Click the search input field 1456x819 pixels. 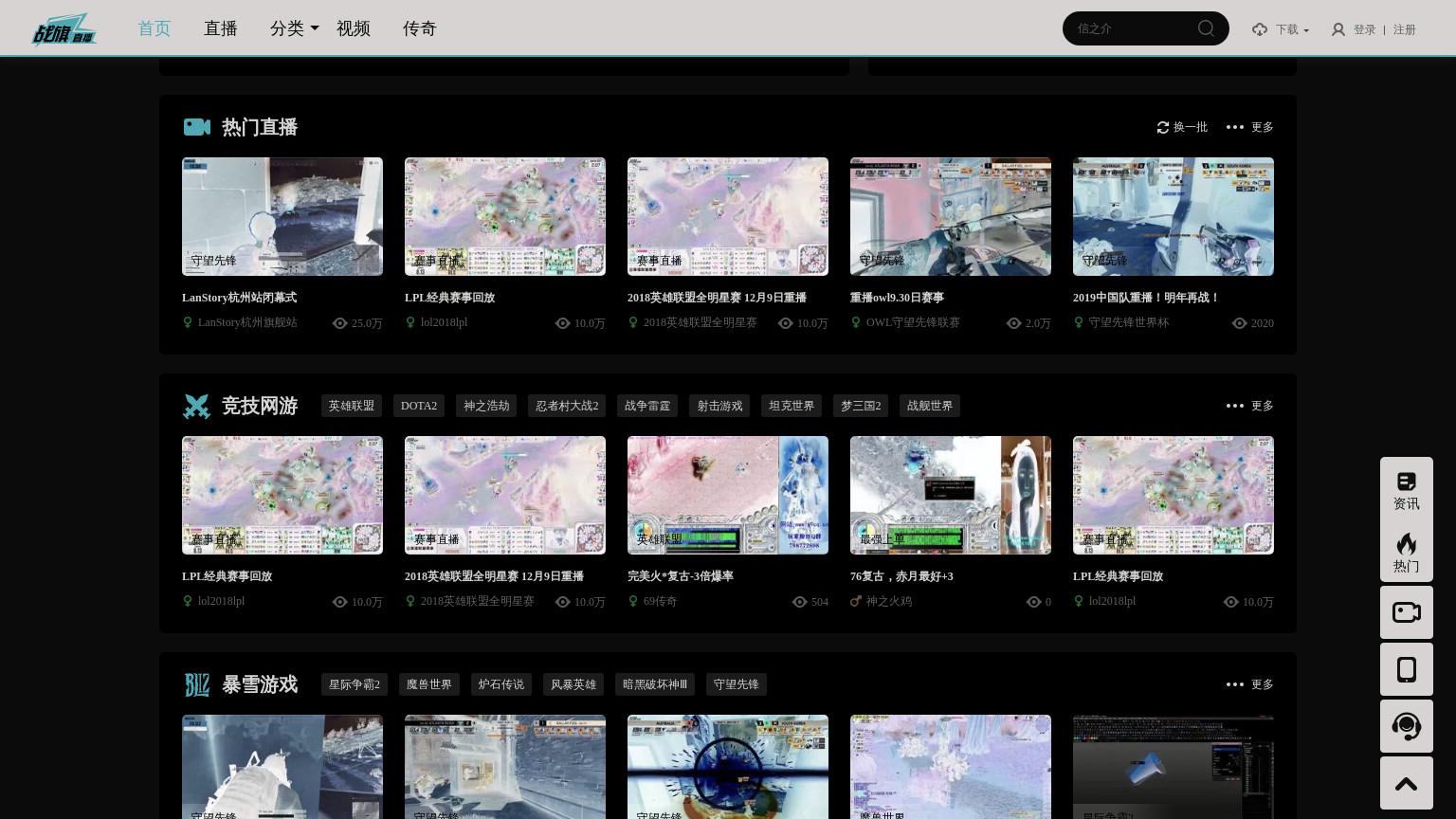pos(1133,28)
